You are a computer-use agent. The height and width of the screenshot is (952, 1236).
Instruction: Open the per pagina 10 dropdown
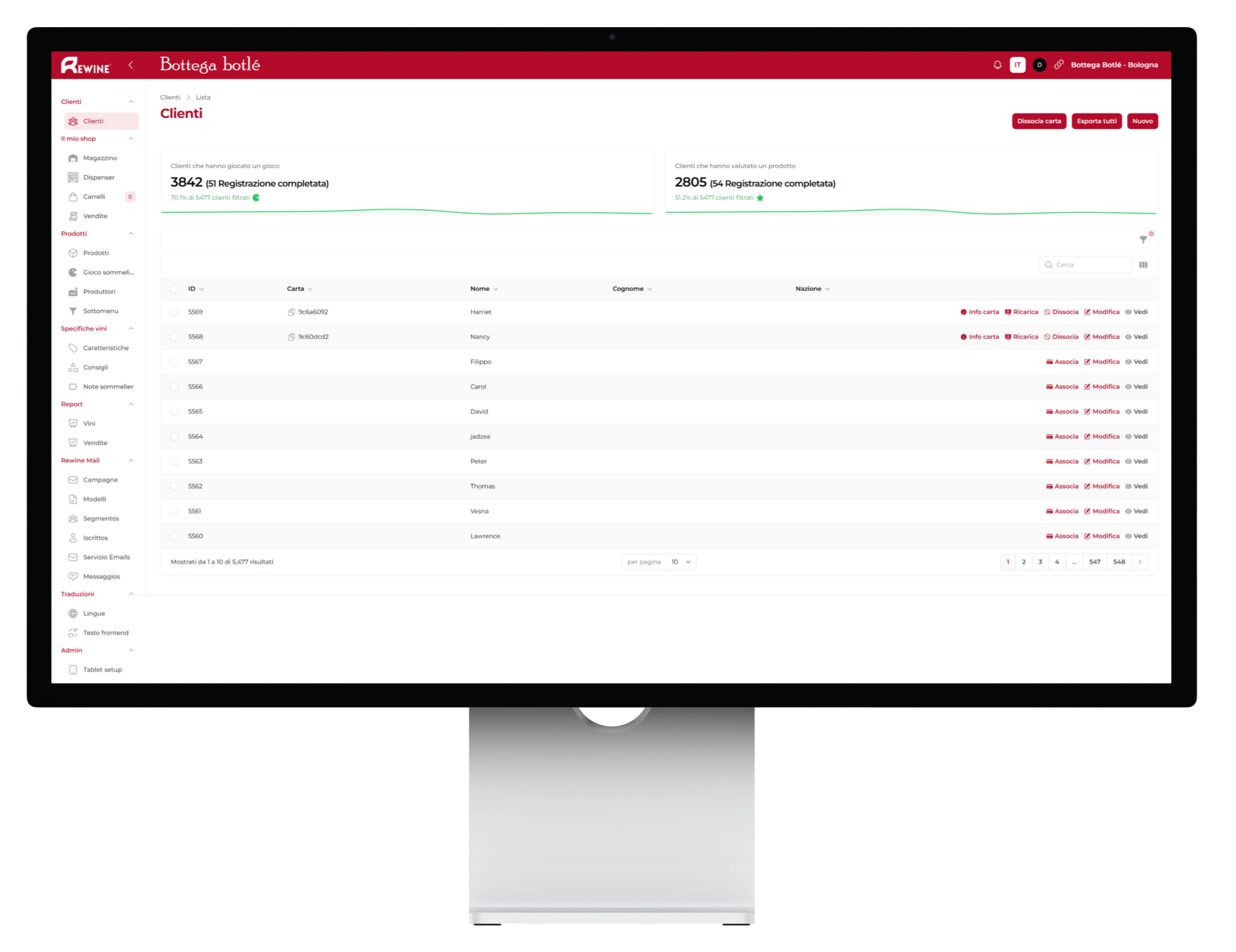(681, 562)
